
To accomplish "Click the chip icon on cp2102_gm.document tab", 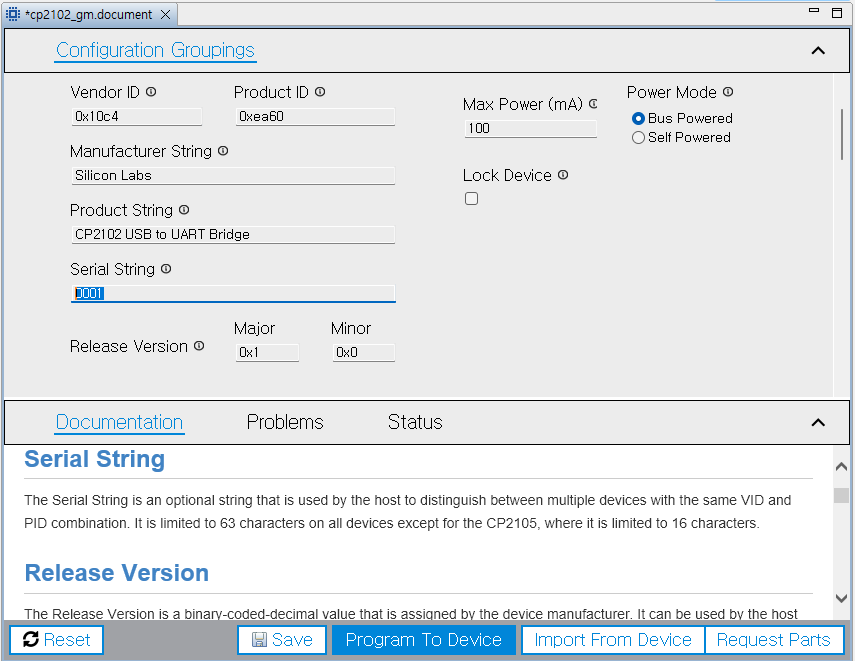I will pos(13,14).
